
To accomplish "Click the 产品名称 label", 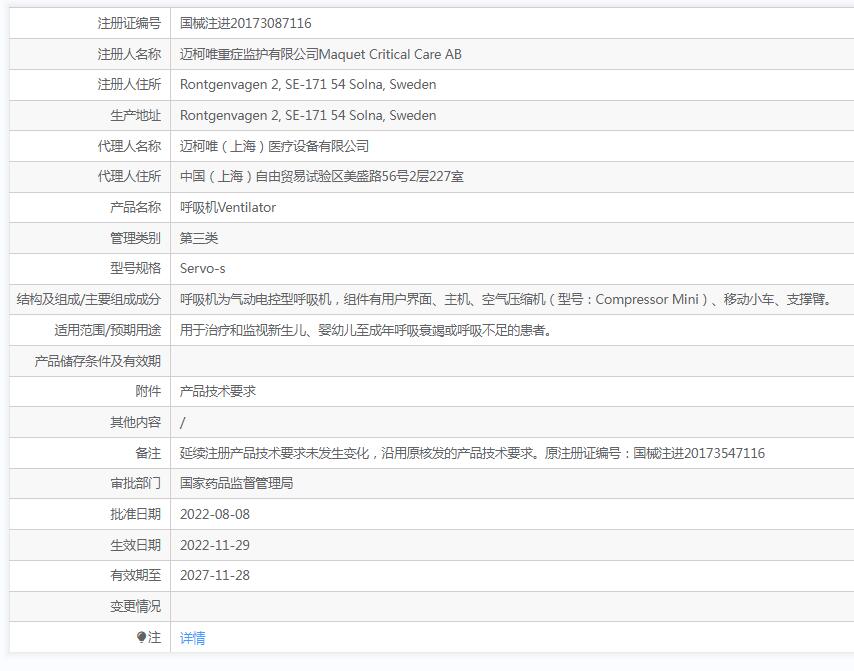I will (136, 208).
